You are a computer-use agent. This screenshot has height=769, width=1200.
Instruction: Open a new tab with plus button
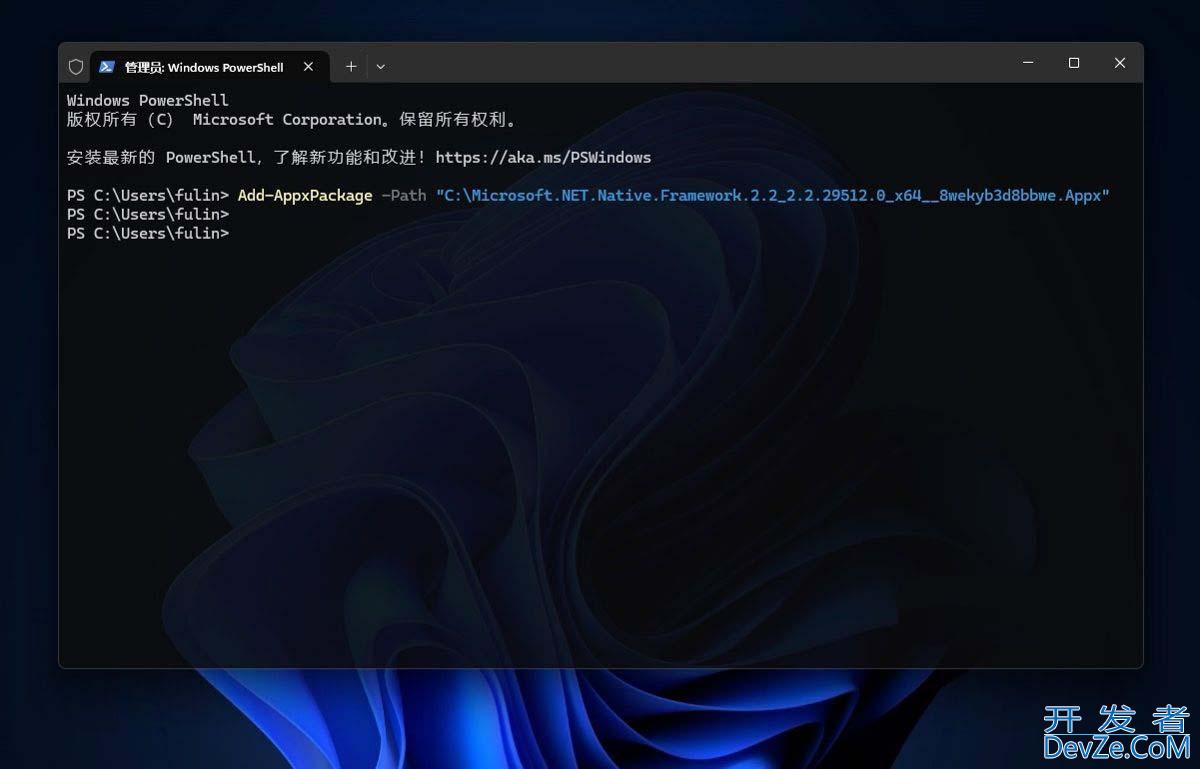pos(351,67)
